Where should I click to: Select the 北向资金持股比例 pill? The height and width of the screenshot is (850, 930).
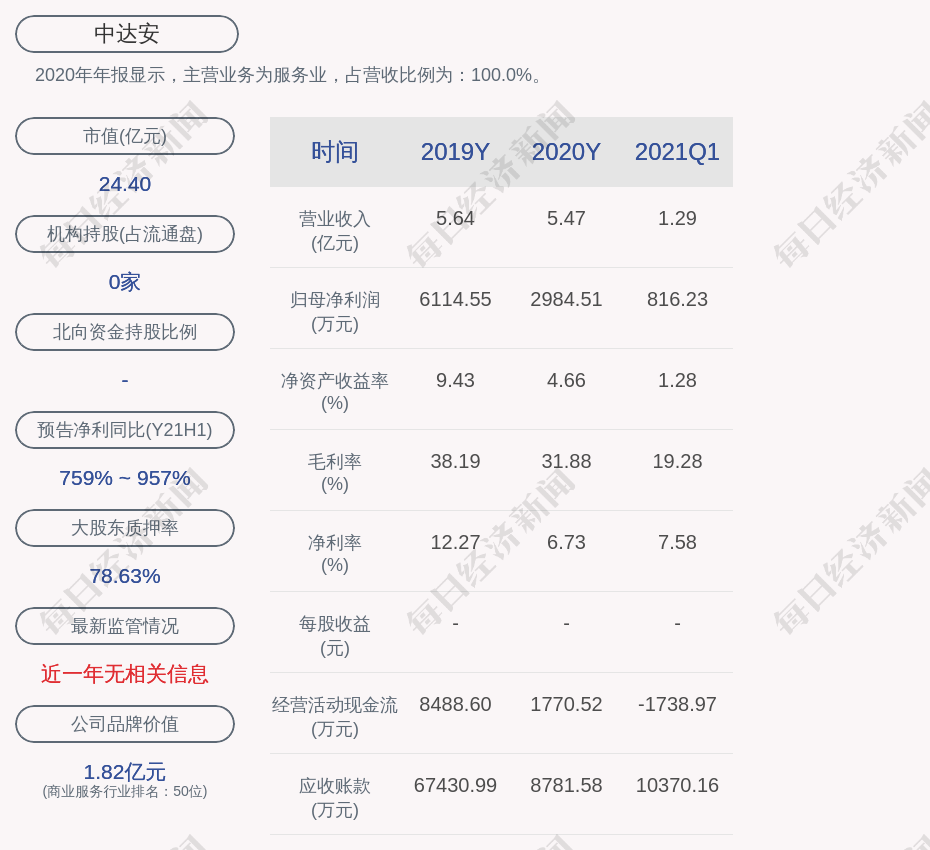[125, 332]
